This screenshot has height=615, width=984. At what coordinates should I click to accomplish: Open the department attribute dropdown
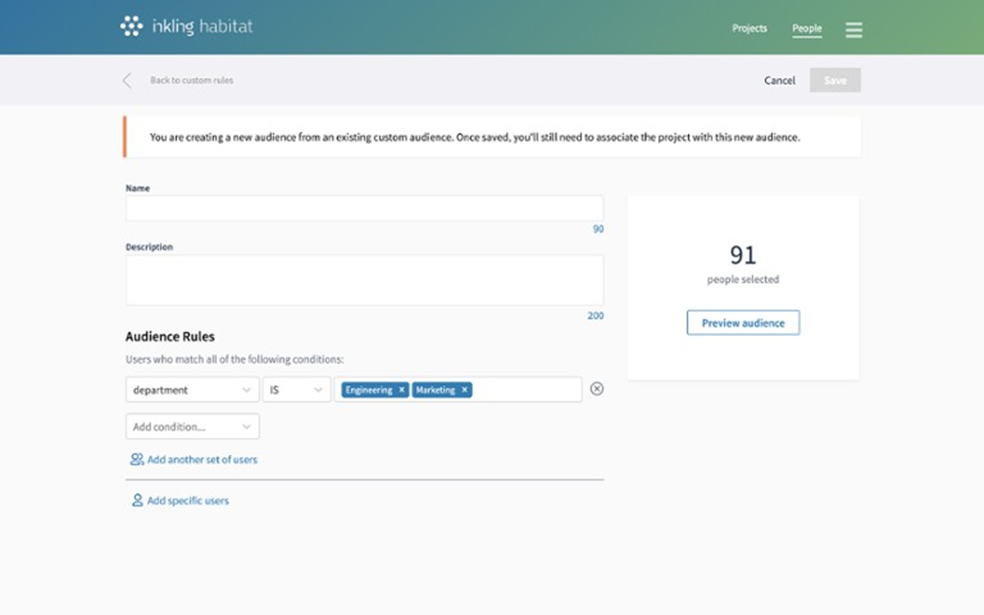pyautogui.click(x=192, y=390)
